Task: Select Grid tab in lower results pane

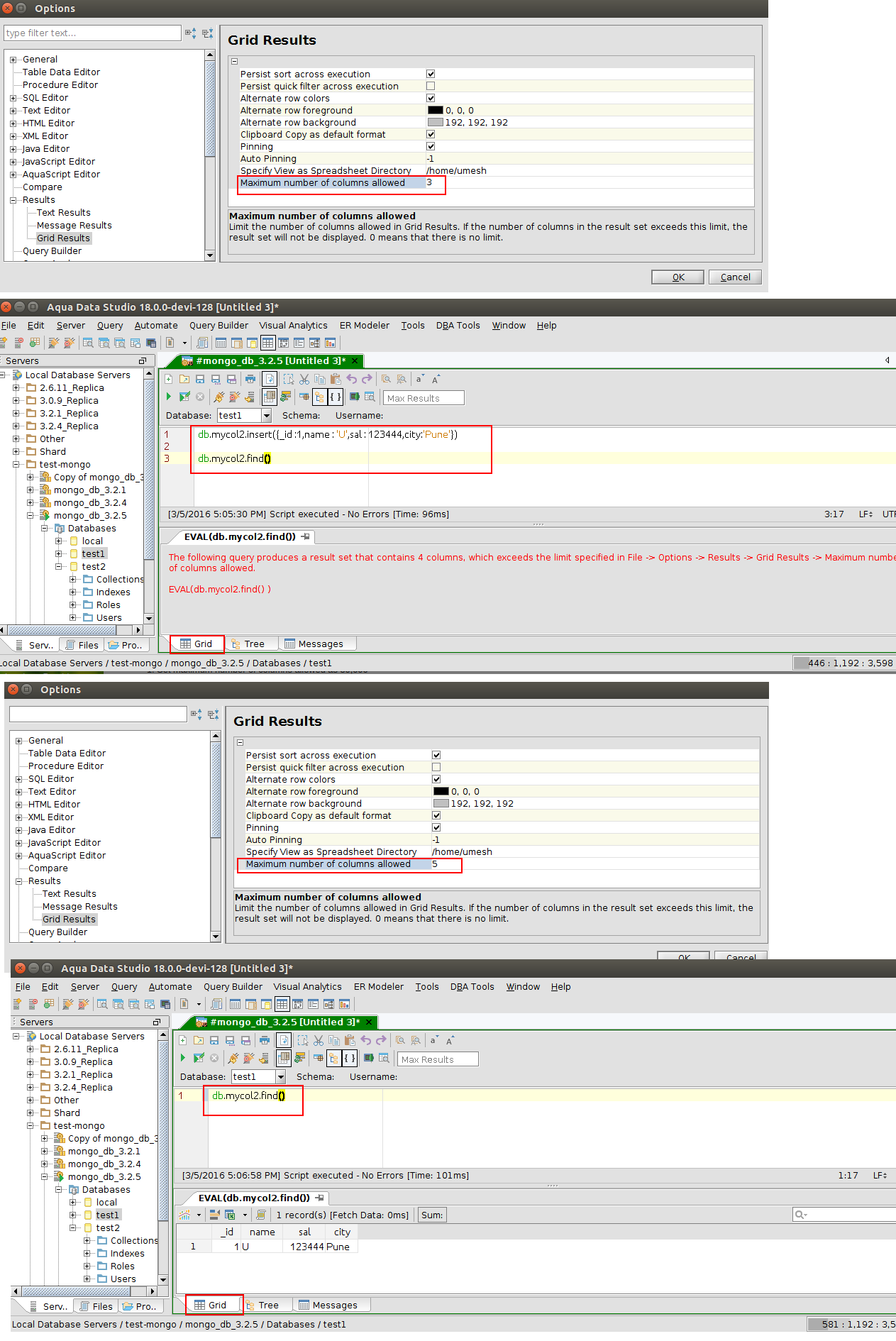Action: coord(211,1306)
